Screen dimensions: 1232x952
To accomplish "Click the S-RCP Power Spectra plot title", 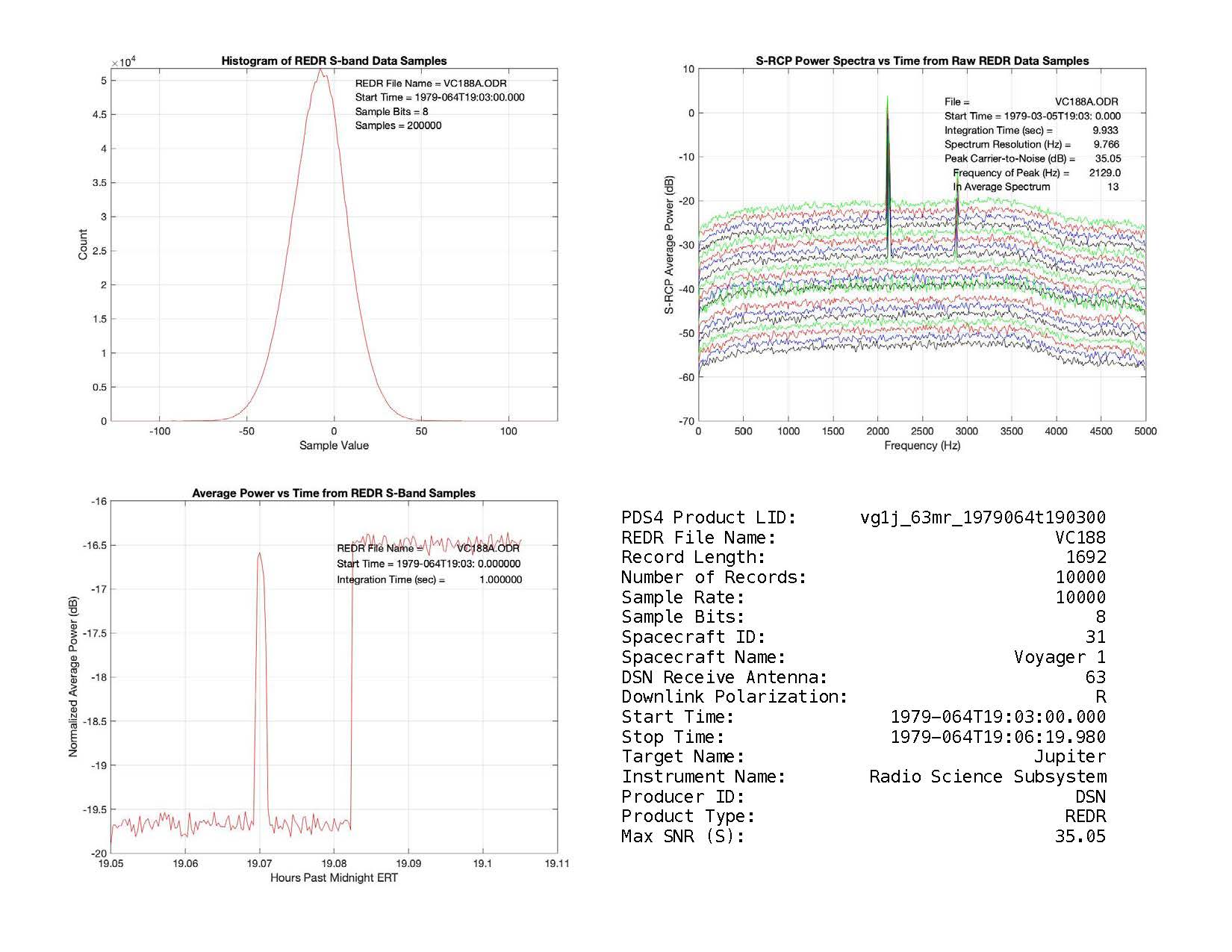I will [x=922, y=61].
